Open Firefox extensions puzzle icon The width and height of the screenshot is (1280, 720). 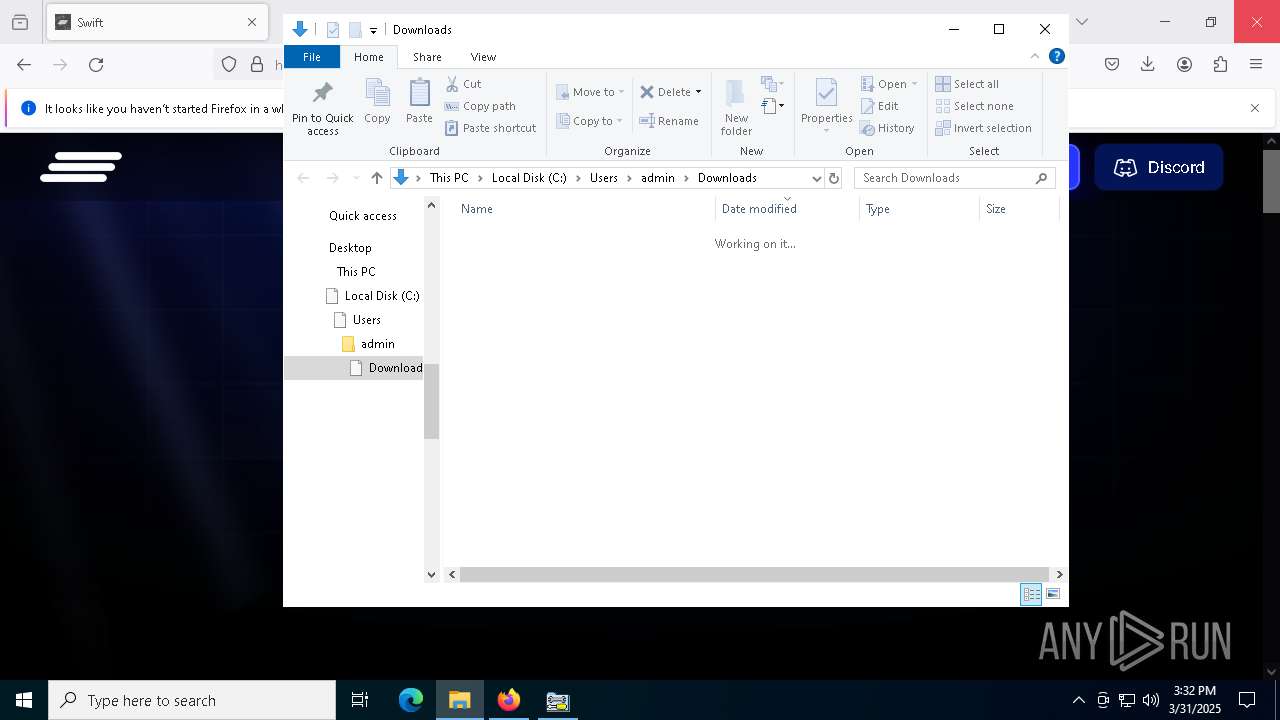pyautogui.click(x=1220, y=65)
